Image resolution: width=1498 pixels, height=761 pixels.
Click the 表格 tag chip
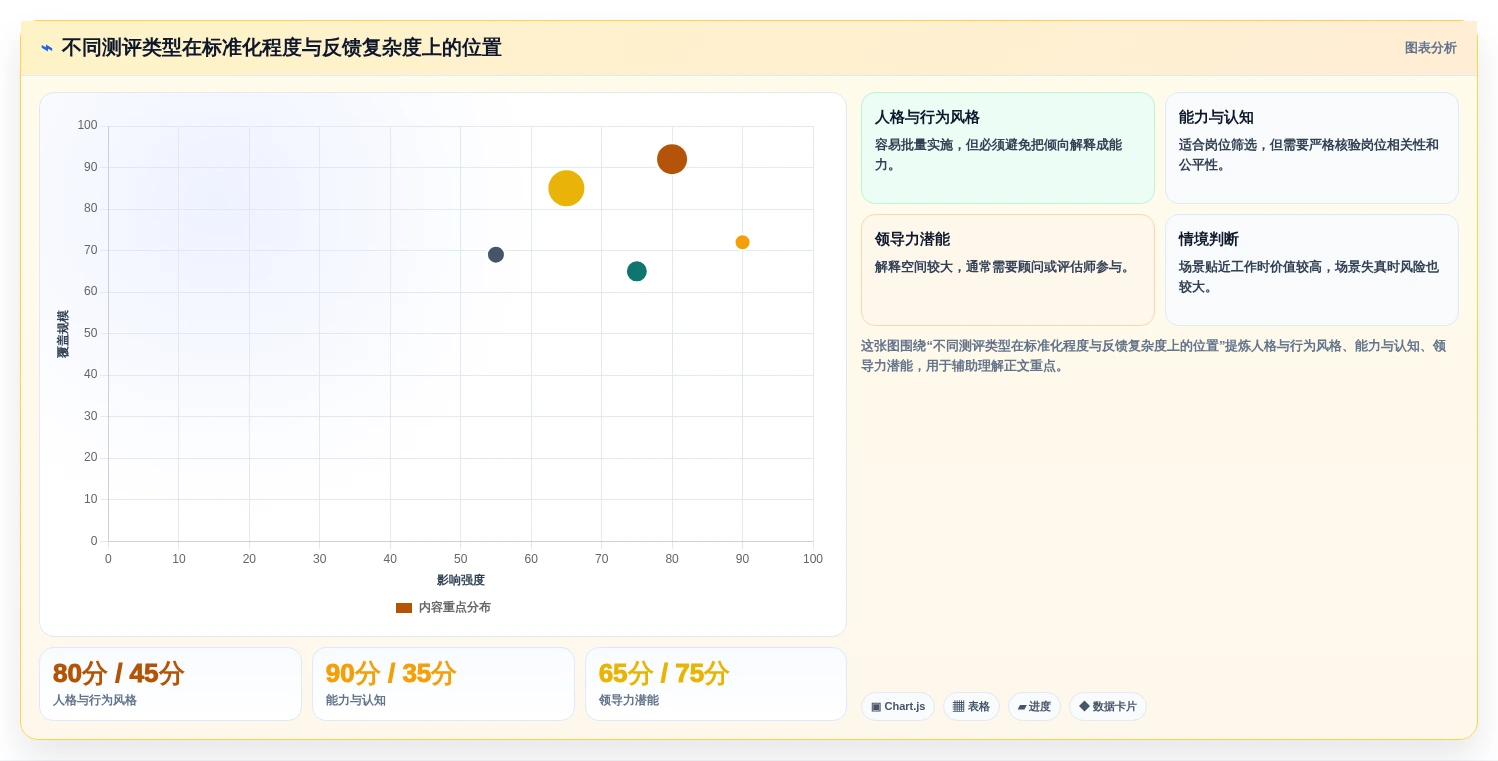[971, 707]
